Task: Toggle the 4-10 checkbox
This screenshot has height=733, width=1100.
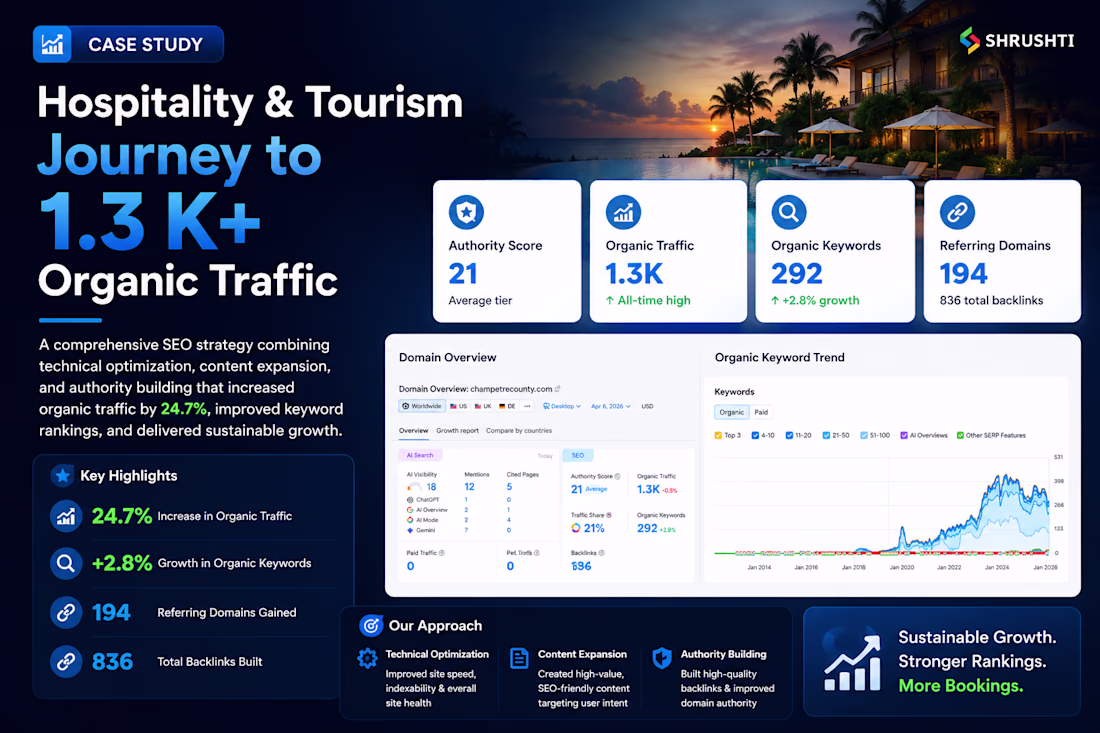Action: (x=755, y=436)
